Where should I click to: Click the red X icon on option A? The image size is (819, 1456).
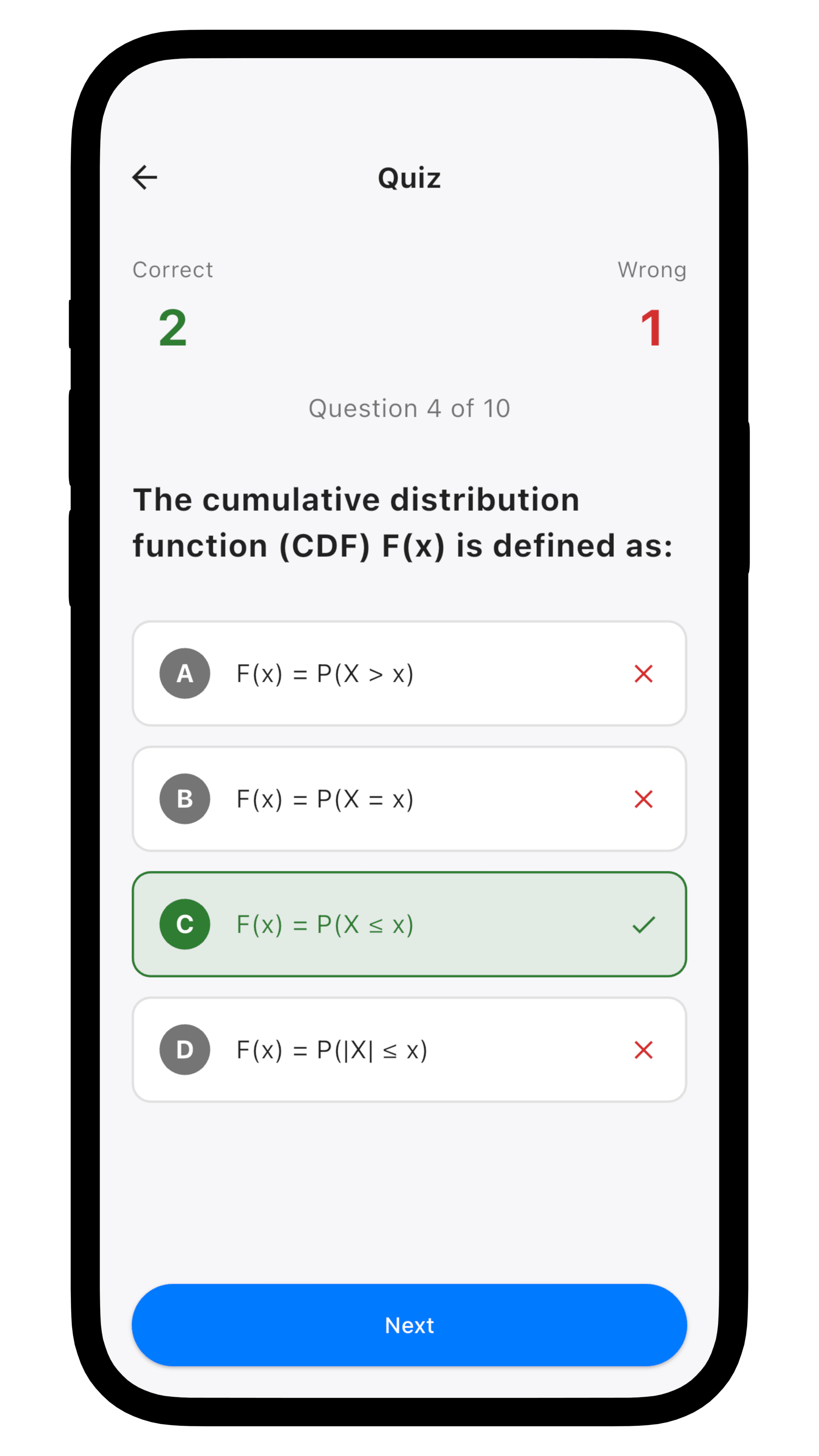643,673
